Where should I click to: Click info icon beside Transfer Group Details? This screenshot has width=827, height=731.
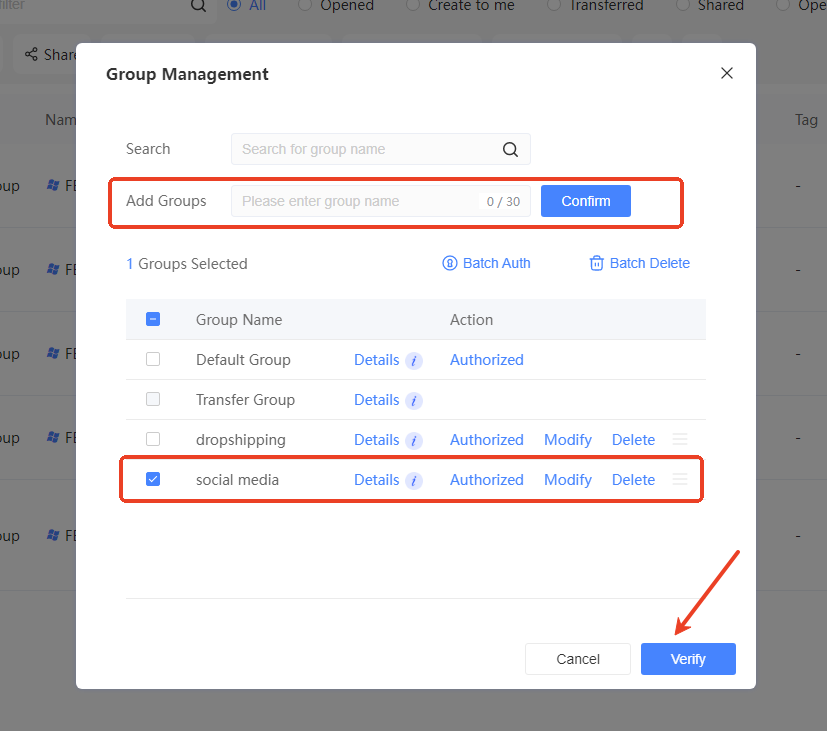(x=414, y=401)
